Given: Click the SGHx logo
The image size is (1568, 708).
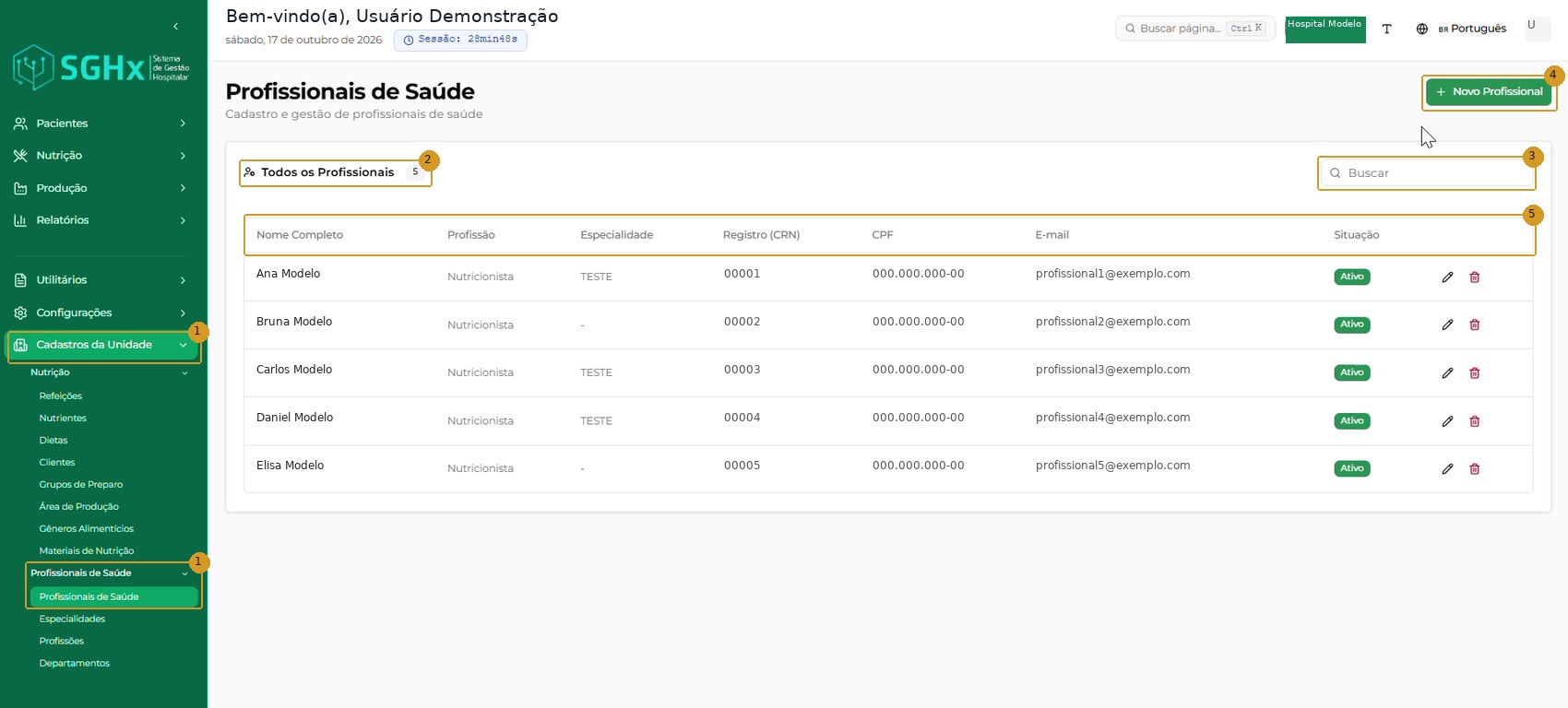Looking at the screenshot, I should tap(101, 67).
